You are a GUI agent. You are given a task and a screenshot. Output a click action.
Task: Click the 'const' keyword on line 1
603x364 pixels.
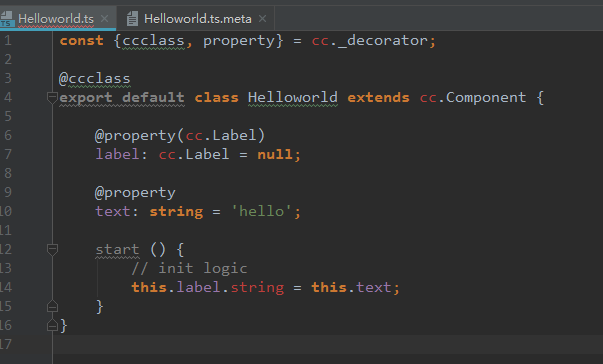point(82,40)
